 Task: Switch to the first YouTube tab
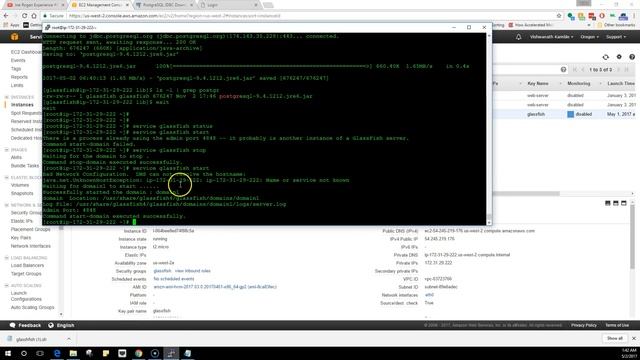tap(35, 5)
